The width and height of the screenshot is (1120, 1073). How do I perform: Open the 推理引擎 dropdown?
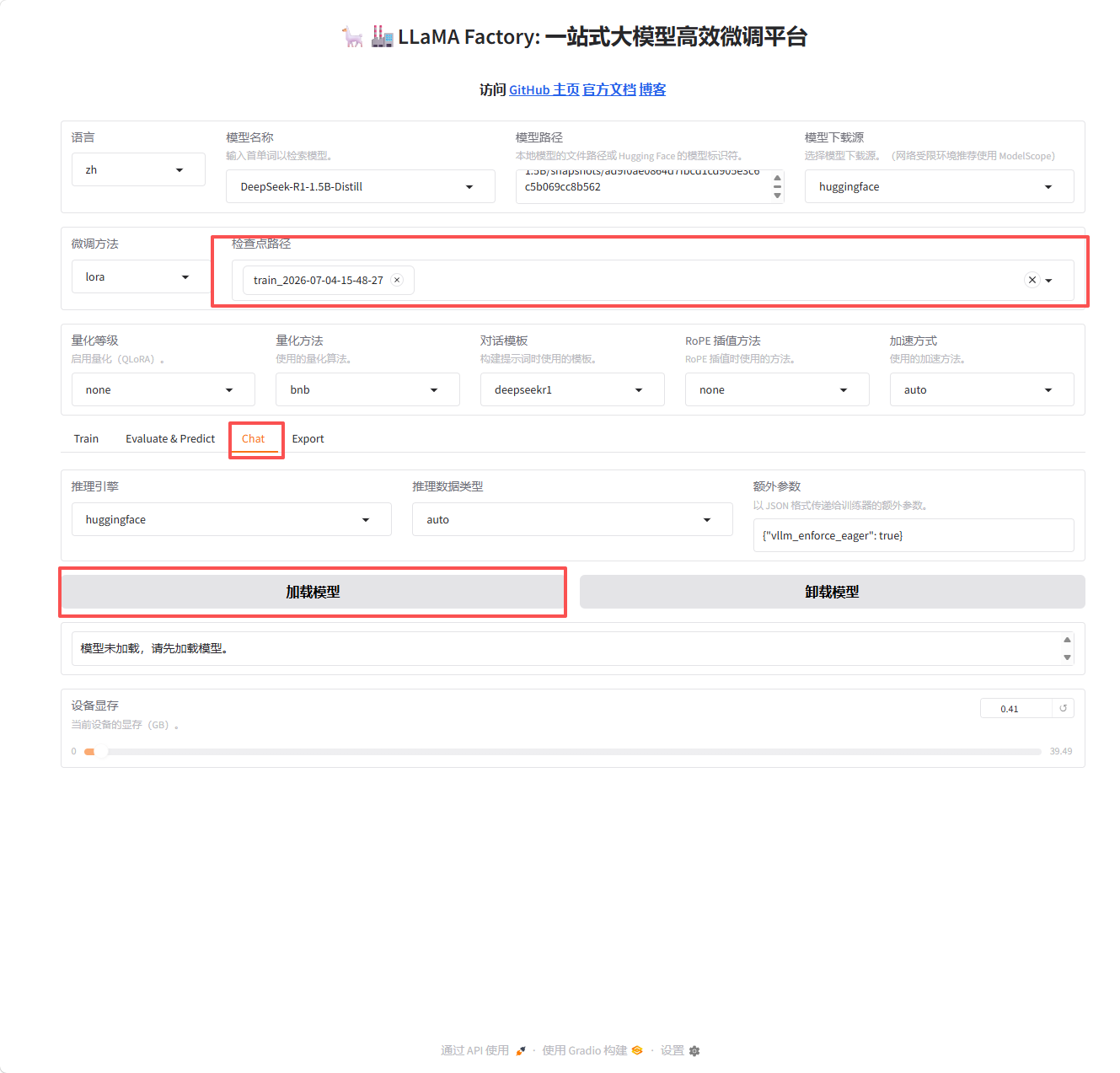click(x=232, y=519)
